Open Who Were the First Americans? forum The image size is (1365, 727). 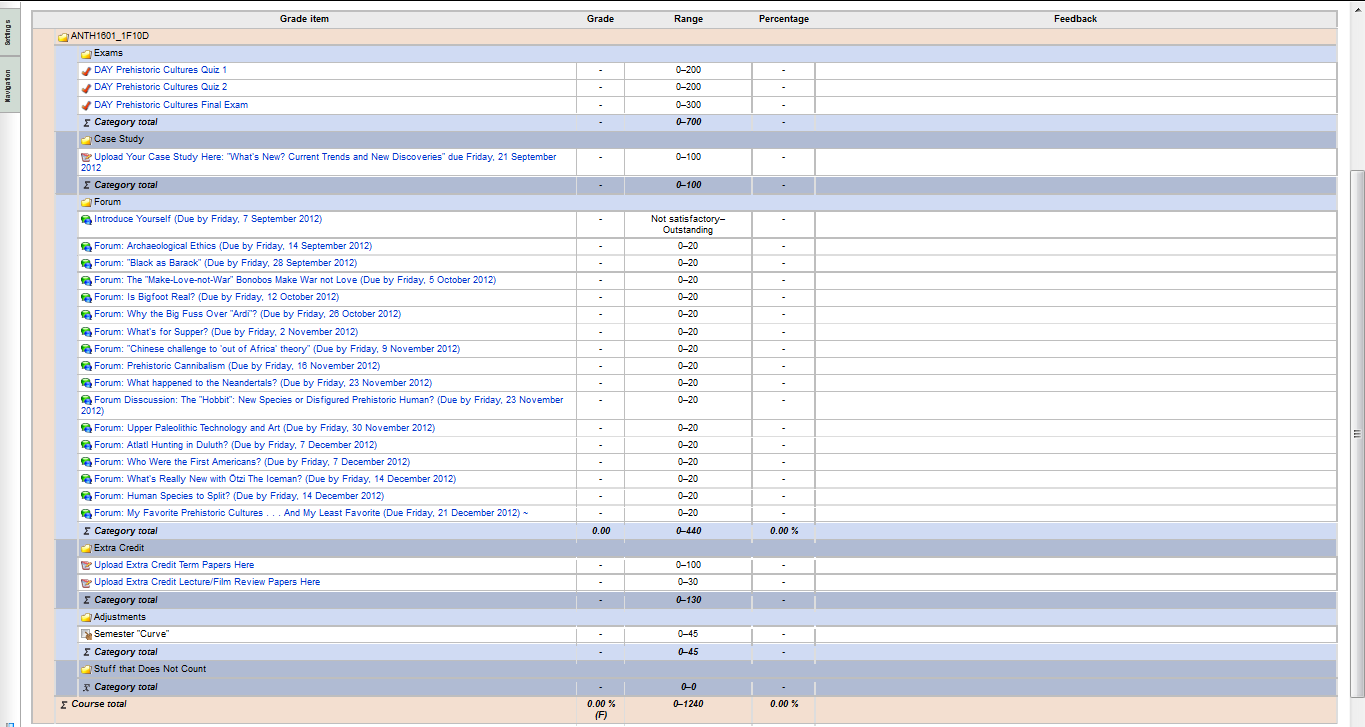[252, 462]
